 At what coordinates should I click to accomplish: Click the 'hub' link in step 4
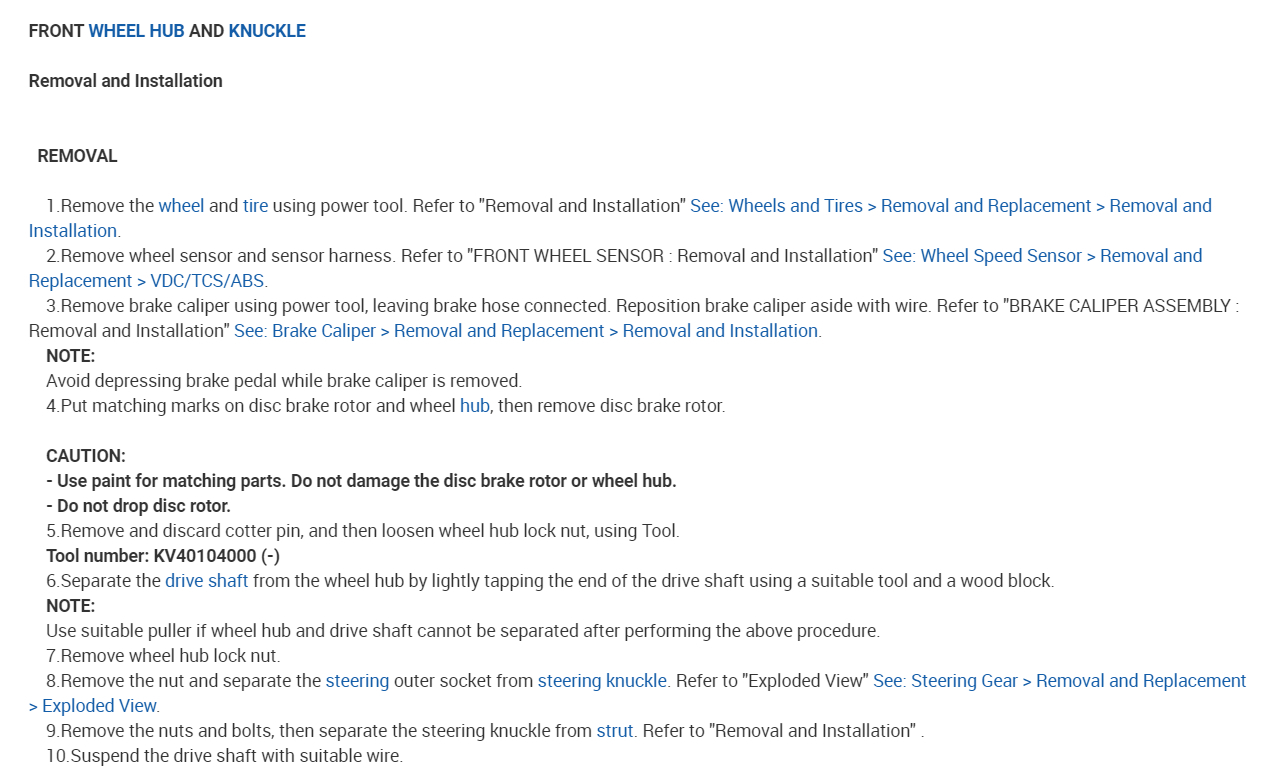(x=474, y=406)
